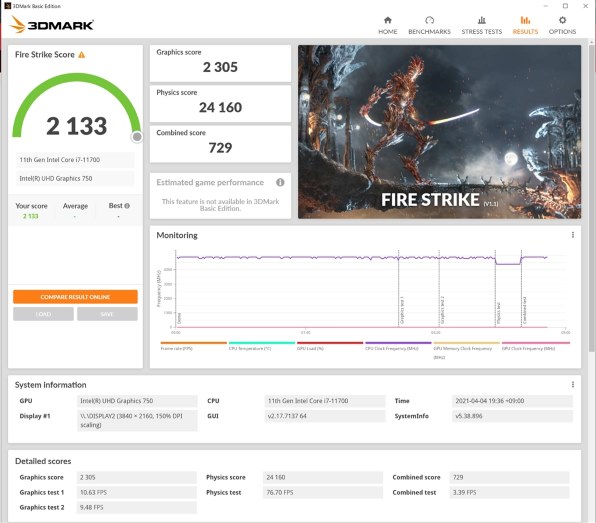Click the Combined test marker in the chart
This screenshot has width=596, height=523.
coord(524,311)
